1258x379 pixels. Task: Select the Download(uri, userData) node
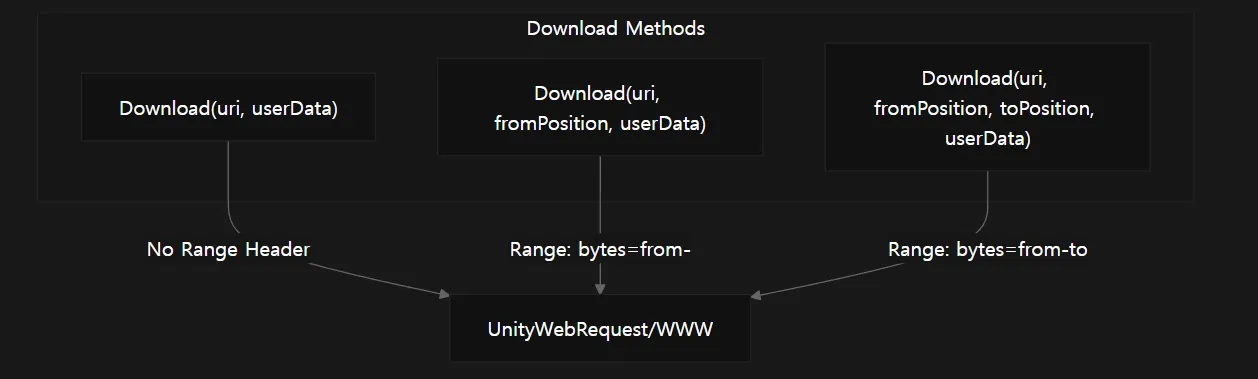[229, 107]
